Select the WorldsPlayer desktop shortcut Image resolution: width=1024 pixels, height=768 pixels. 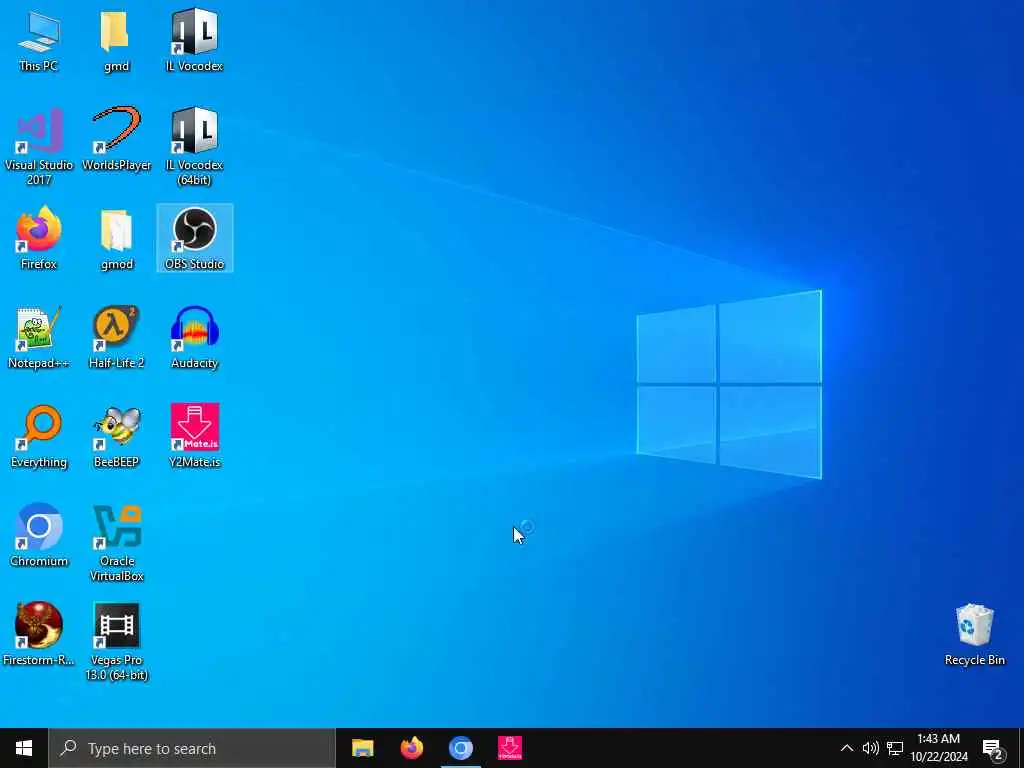point(116,139)
